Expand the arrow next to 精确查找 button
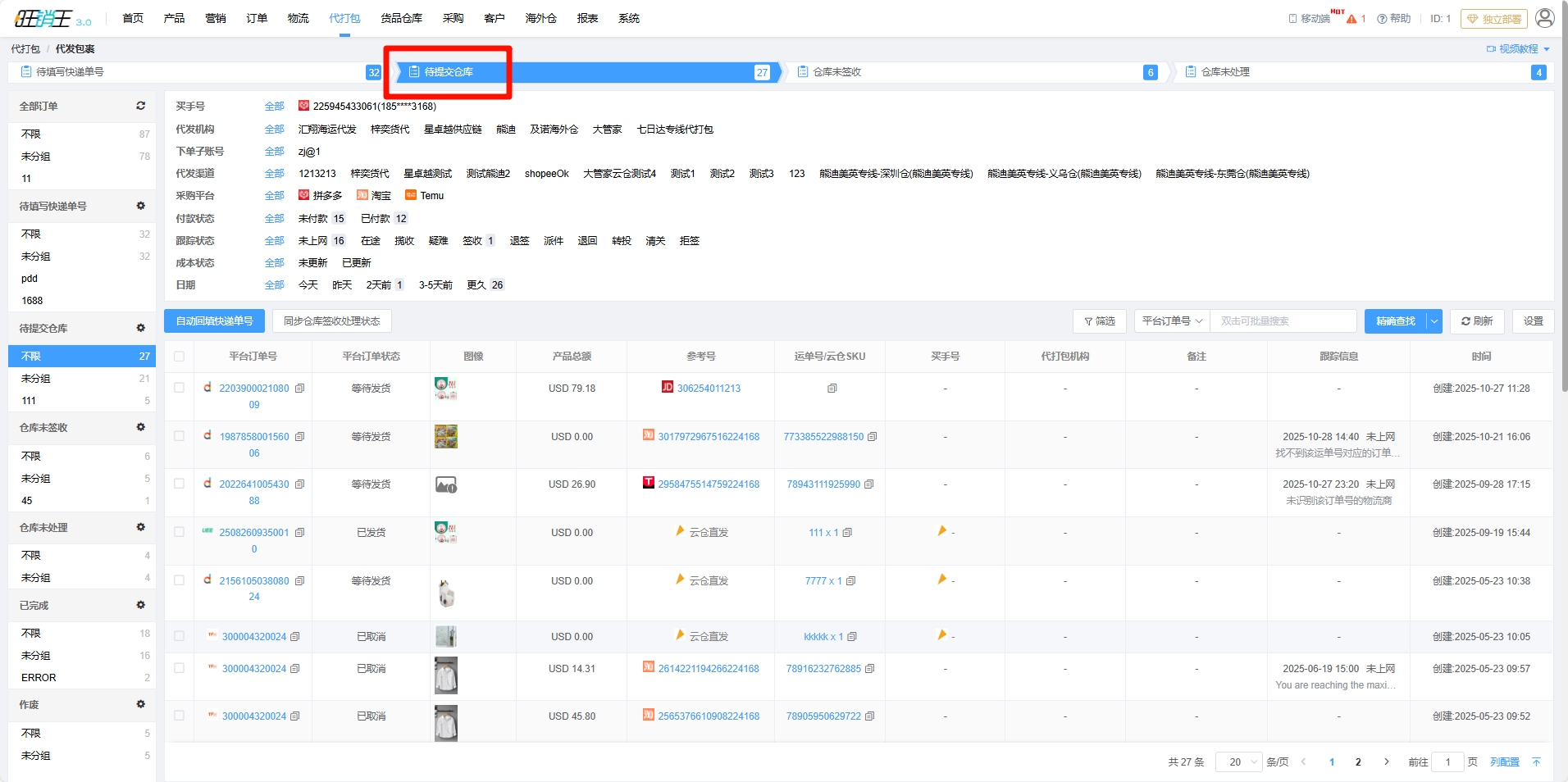 (x=1434, y=321)
